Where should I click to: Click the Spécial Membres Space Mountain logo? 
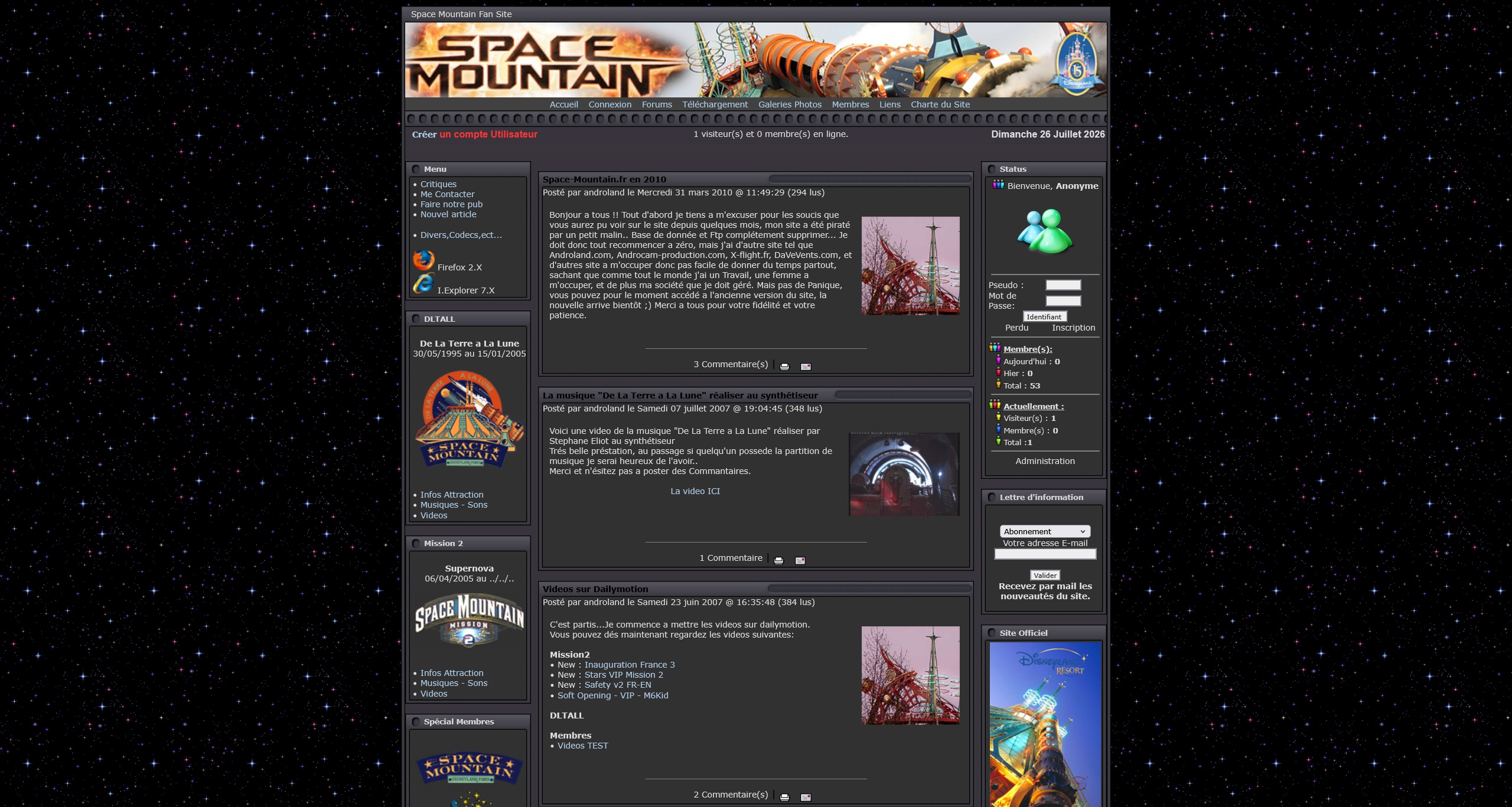point(470,768)
